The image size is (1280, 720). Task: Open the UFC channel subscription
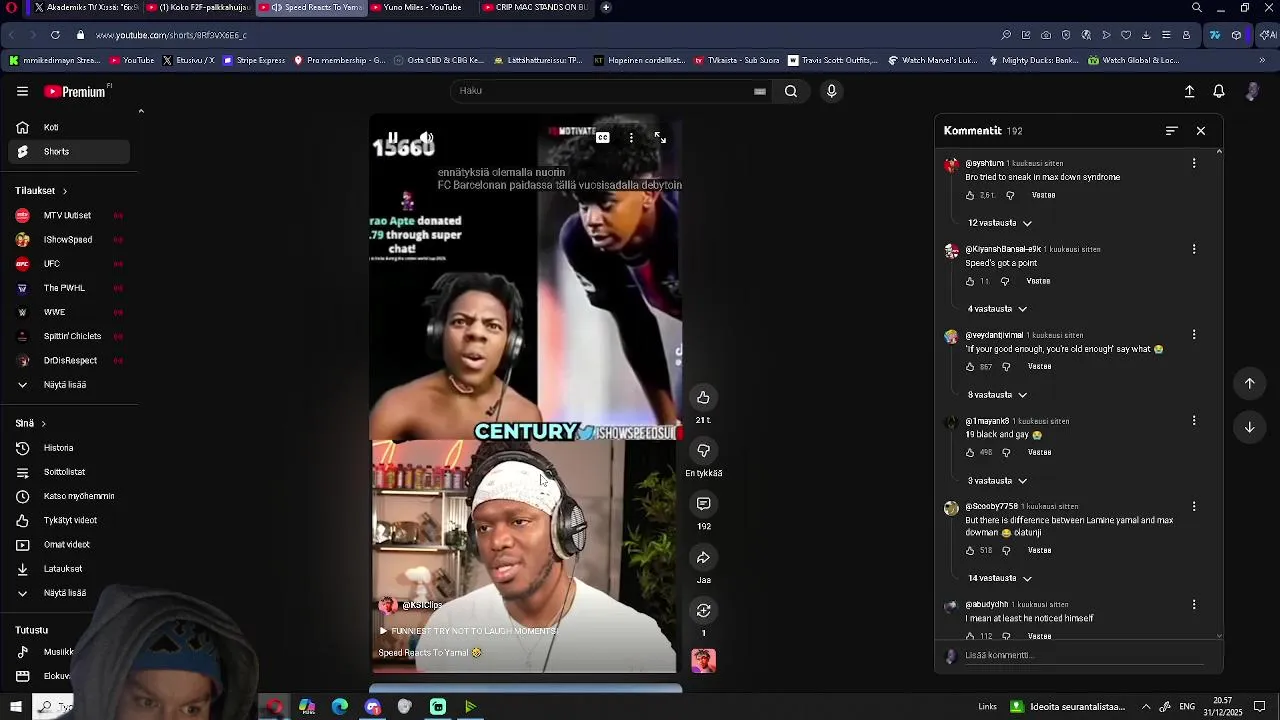point(70,264)
